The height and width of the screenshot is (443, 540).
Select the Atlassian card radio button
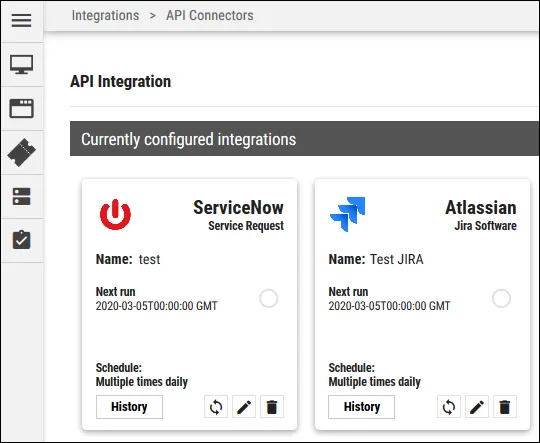pos(501,298)
